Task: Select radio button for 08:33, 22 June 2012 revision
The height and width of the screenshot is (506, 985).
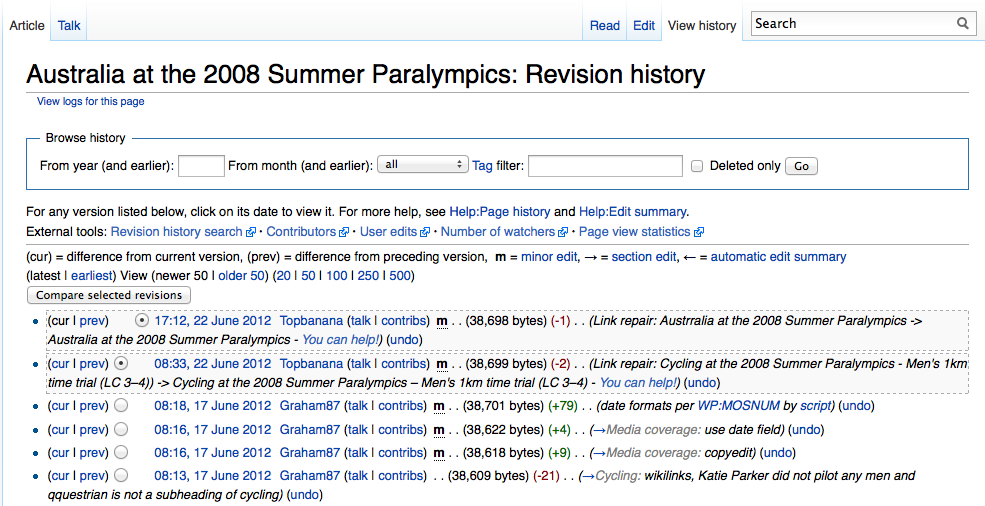Action: coord(122,363)
